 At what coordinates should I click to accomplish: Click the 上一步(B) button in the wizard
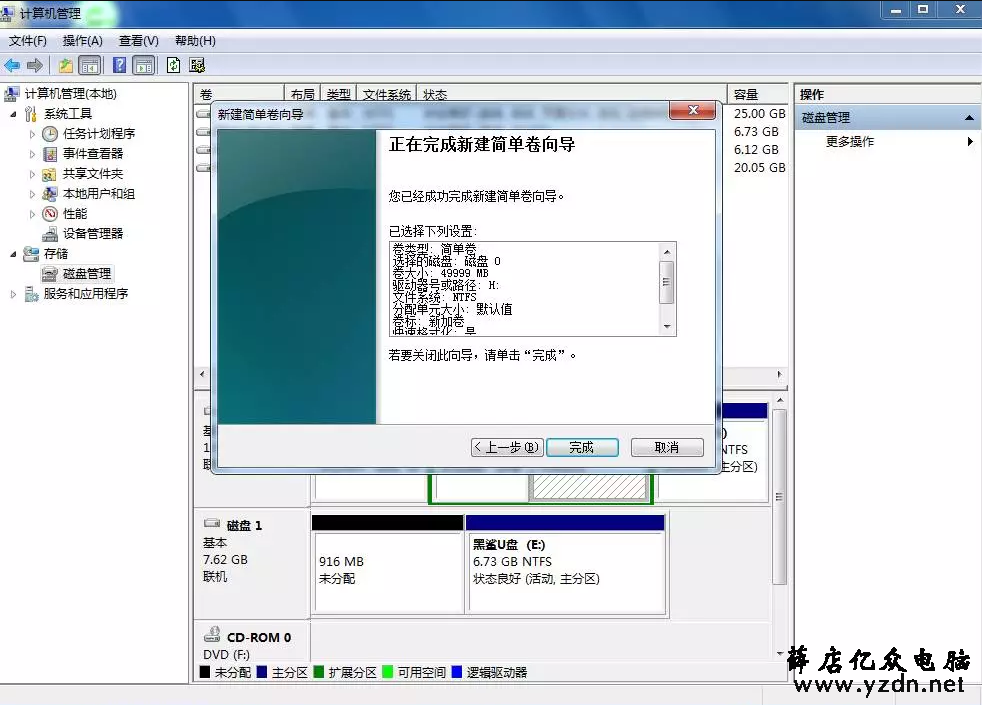point(507,448)
